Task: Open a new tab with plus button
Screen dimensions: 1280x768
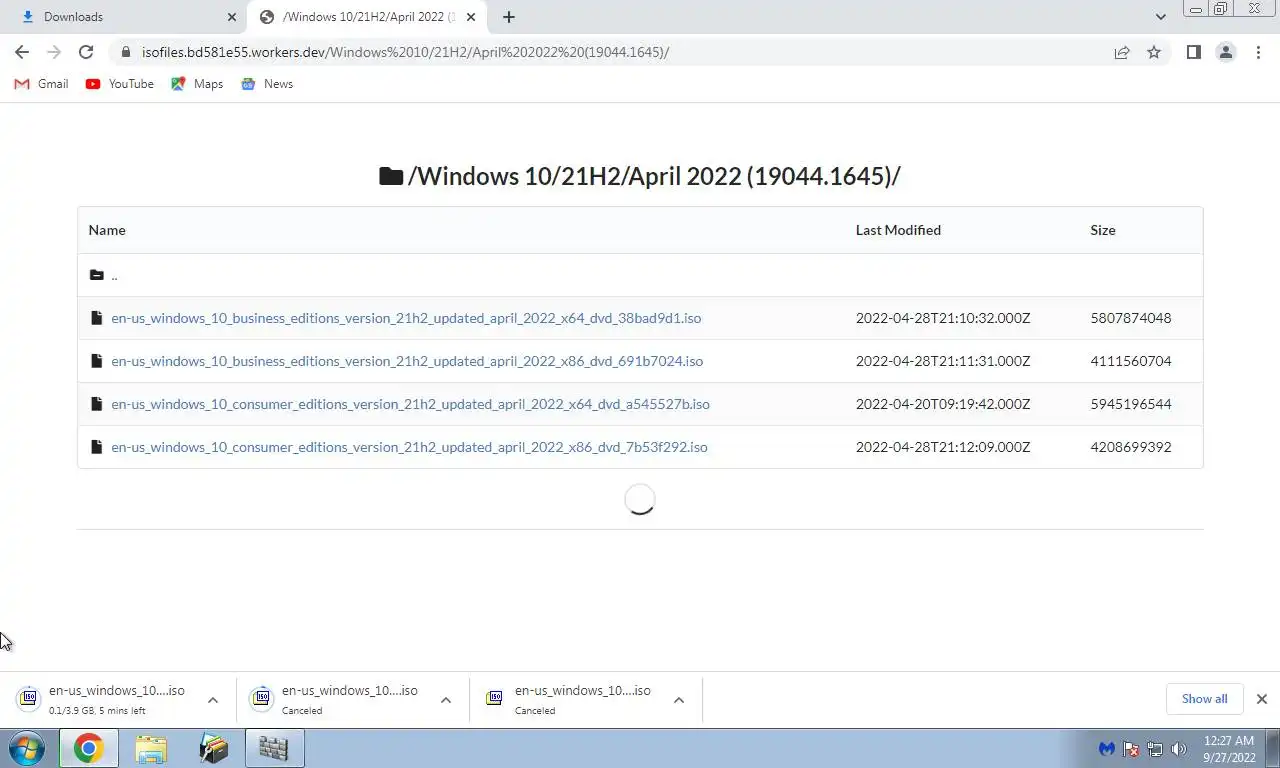Action: [x=509, y=17]
